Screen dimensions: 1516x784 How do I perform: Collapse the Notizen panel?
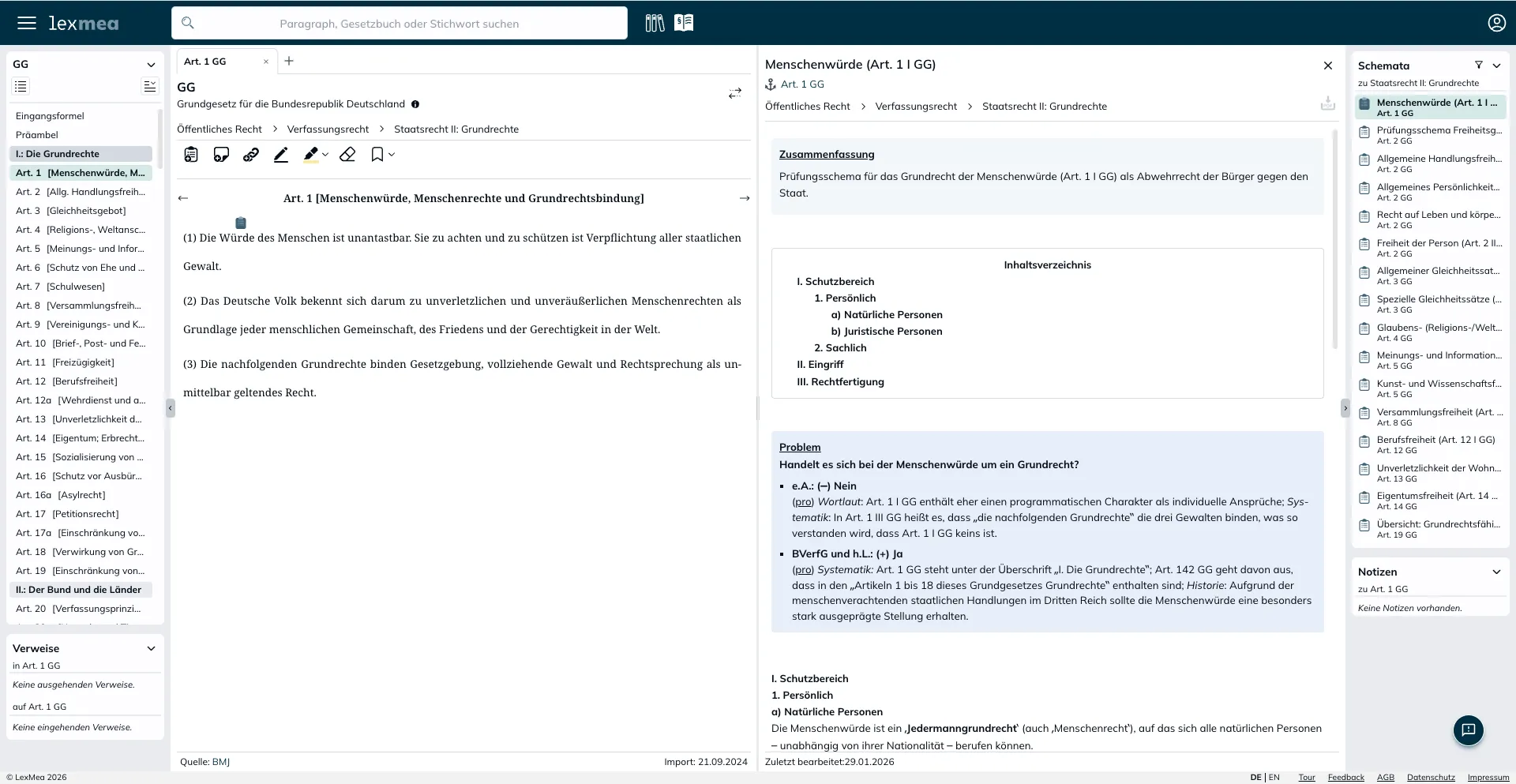[x=1496, y=571]
